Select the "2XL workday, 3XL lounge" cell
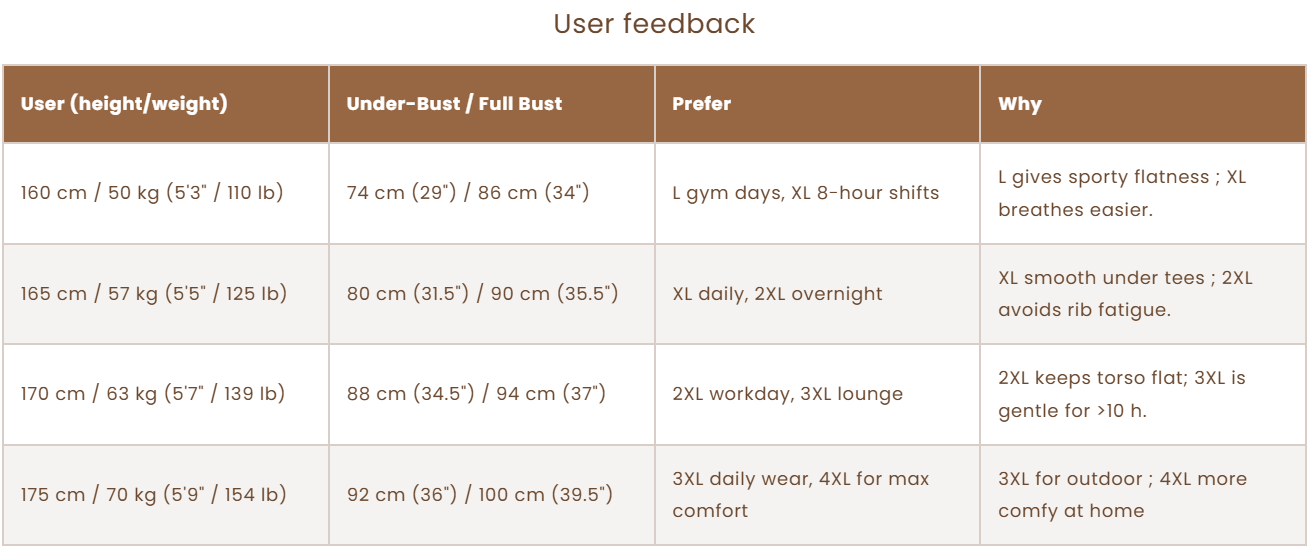Screen dimensions: 1311x549 coord(787,394)
